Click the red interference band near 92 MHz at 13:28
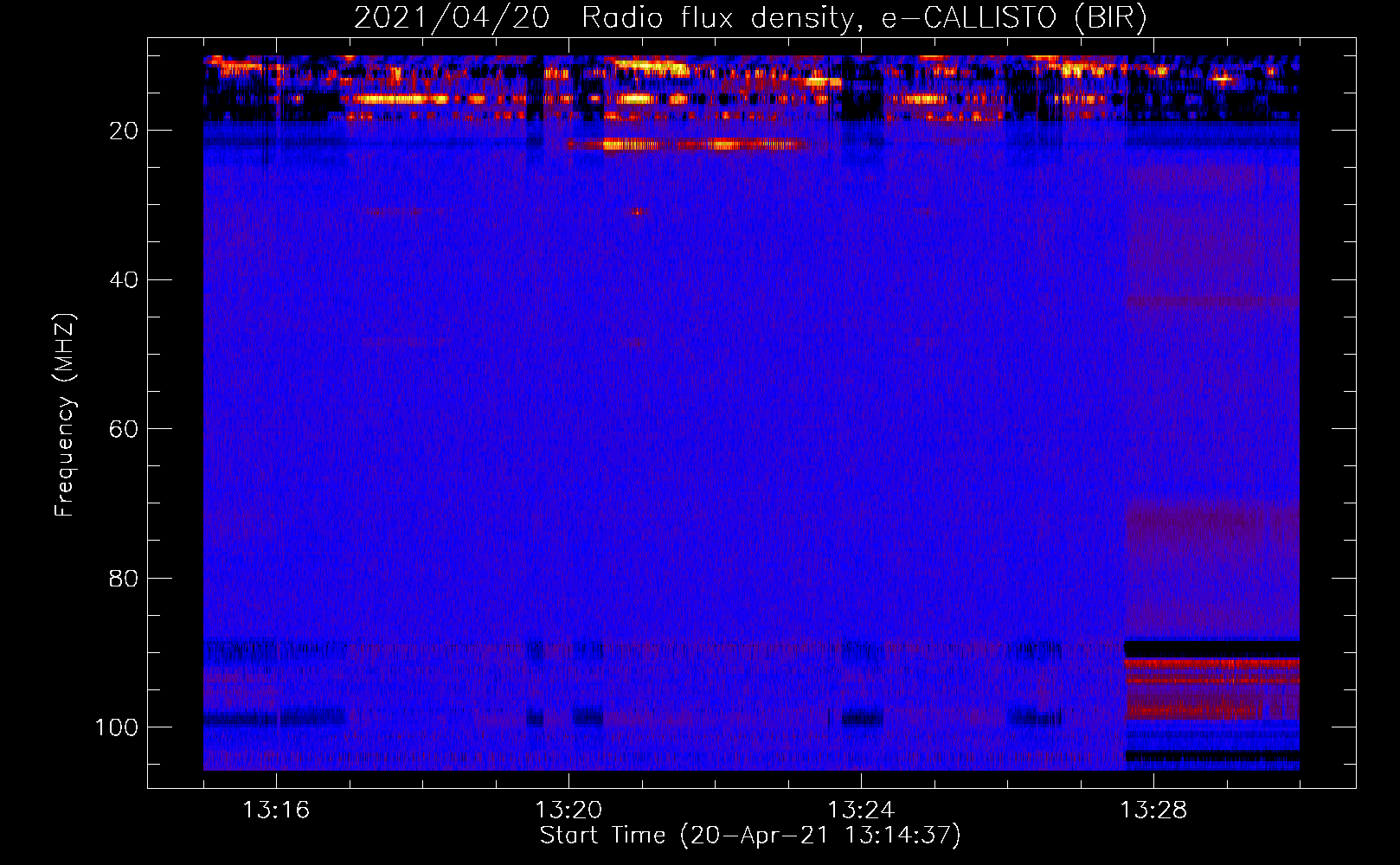Screen dimensions: 1400x865 1212,663
